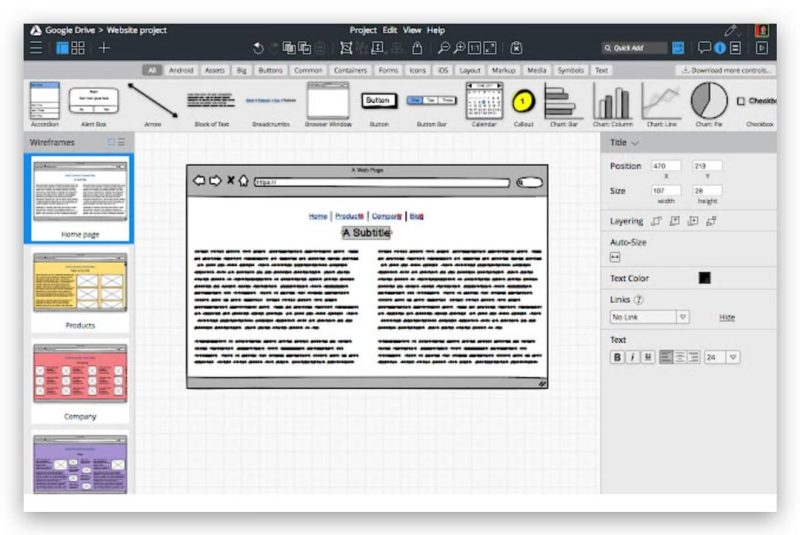Pick the Chart: Pie control
The image size is (800, 535).
709,105
